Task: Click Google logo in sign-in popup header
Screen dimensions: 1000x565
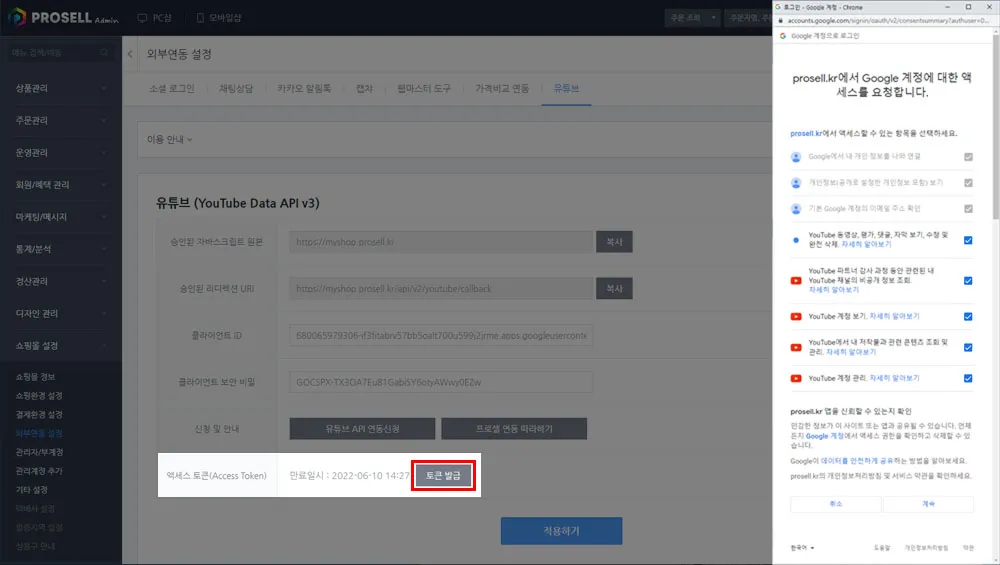Action: point(783,36)
